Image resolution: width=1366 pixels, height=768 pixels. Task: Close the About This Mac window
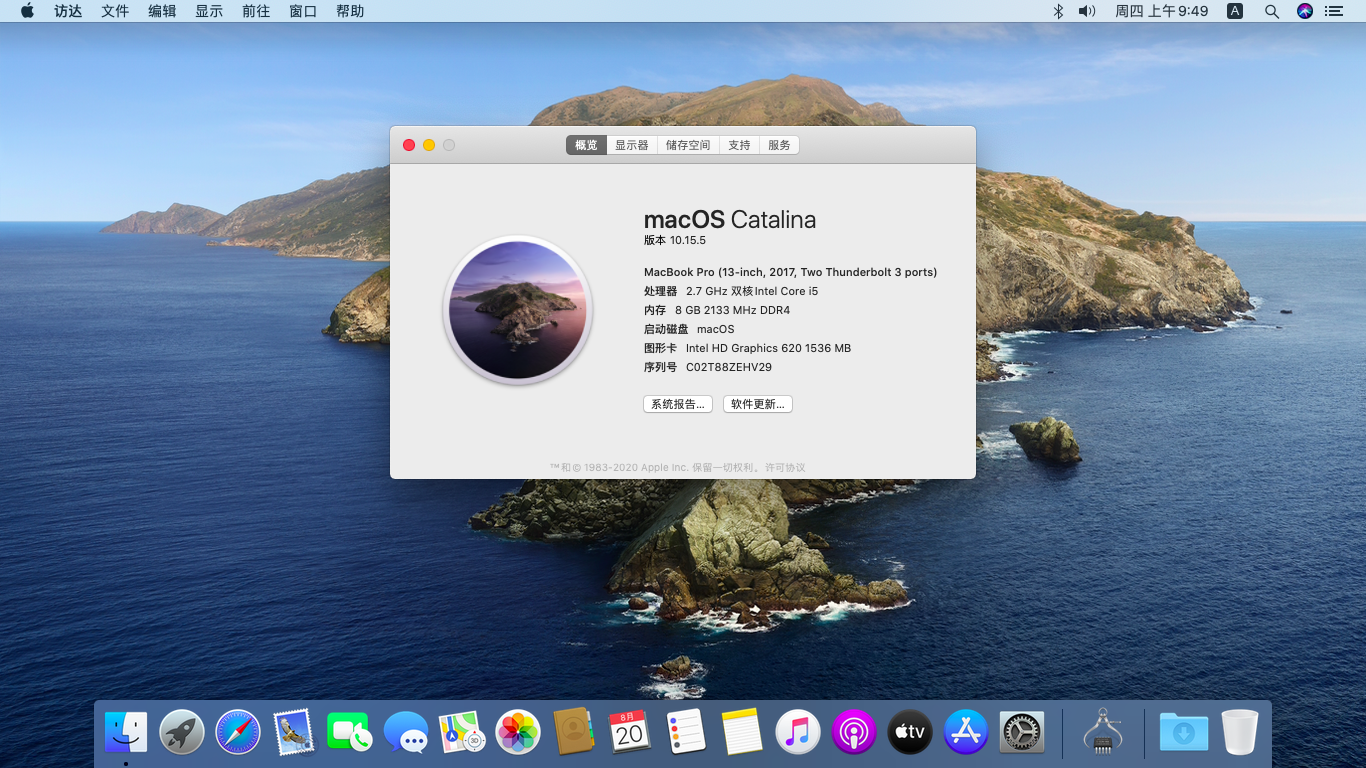(x=409, y=145)
